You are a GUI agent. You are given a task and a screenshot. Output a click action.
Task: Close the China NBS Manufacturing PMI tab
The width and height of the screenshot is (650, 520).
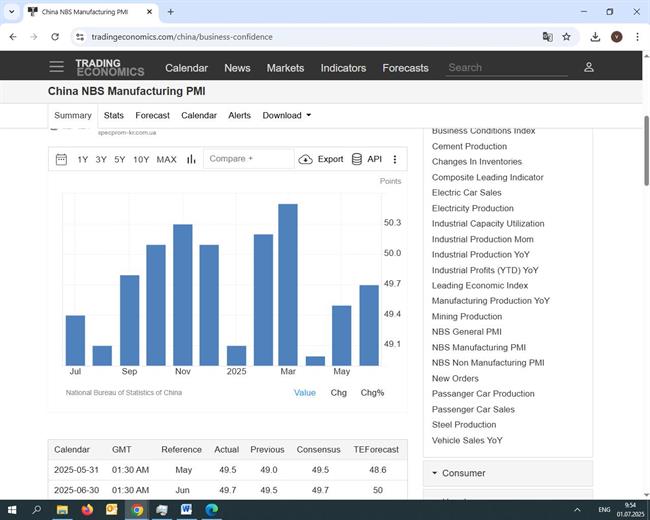tap(149, 12)
